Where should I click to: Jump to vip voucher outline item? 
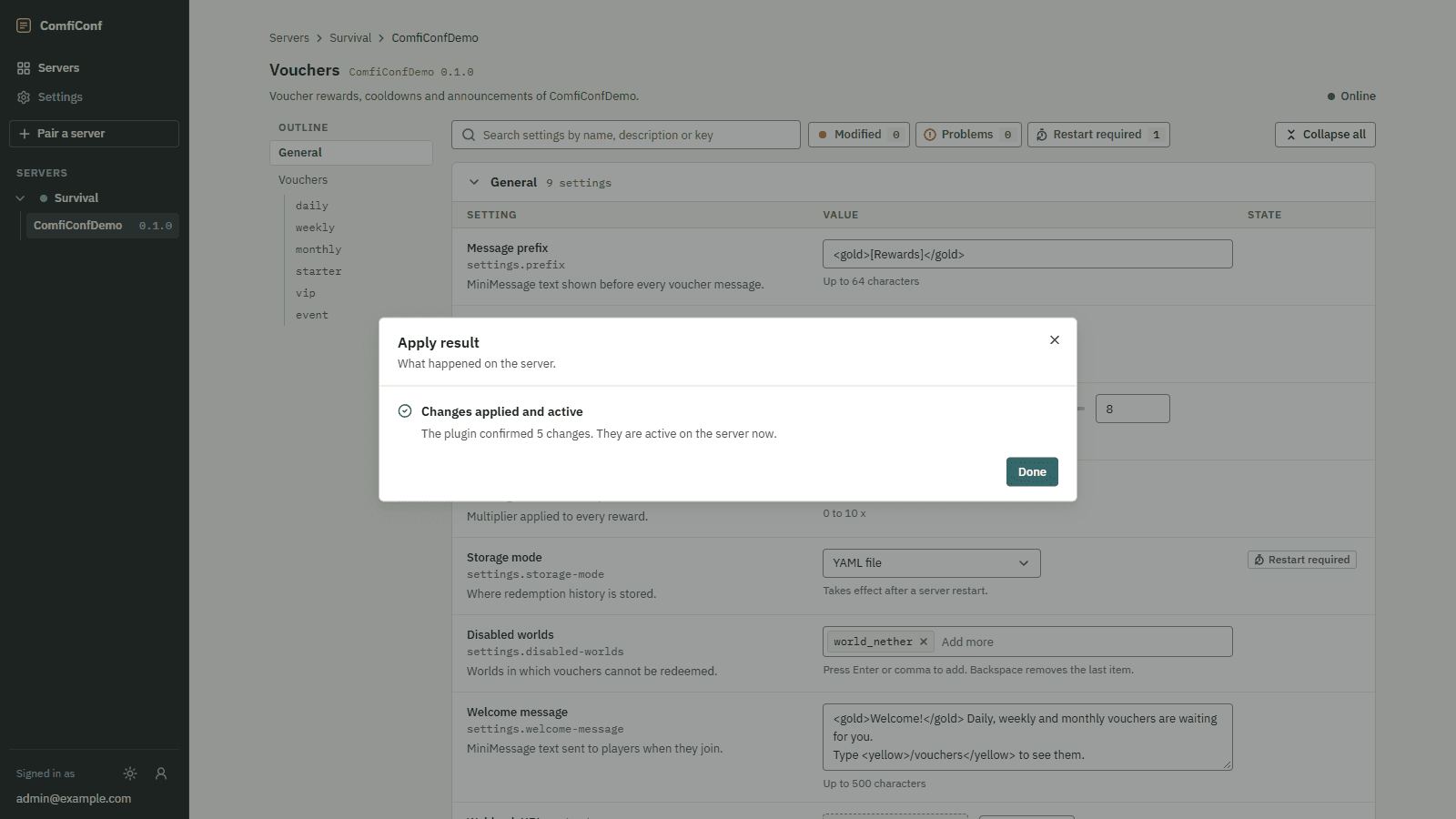306,293
